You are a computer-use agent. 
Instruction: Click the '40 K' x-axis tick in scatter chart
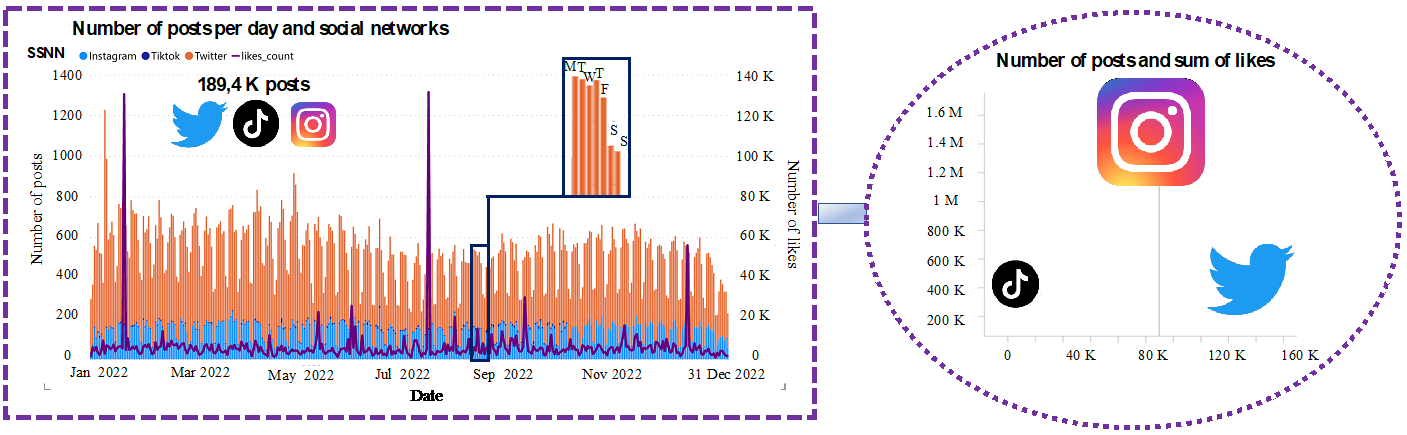tap(1082, 356)
